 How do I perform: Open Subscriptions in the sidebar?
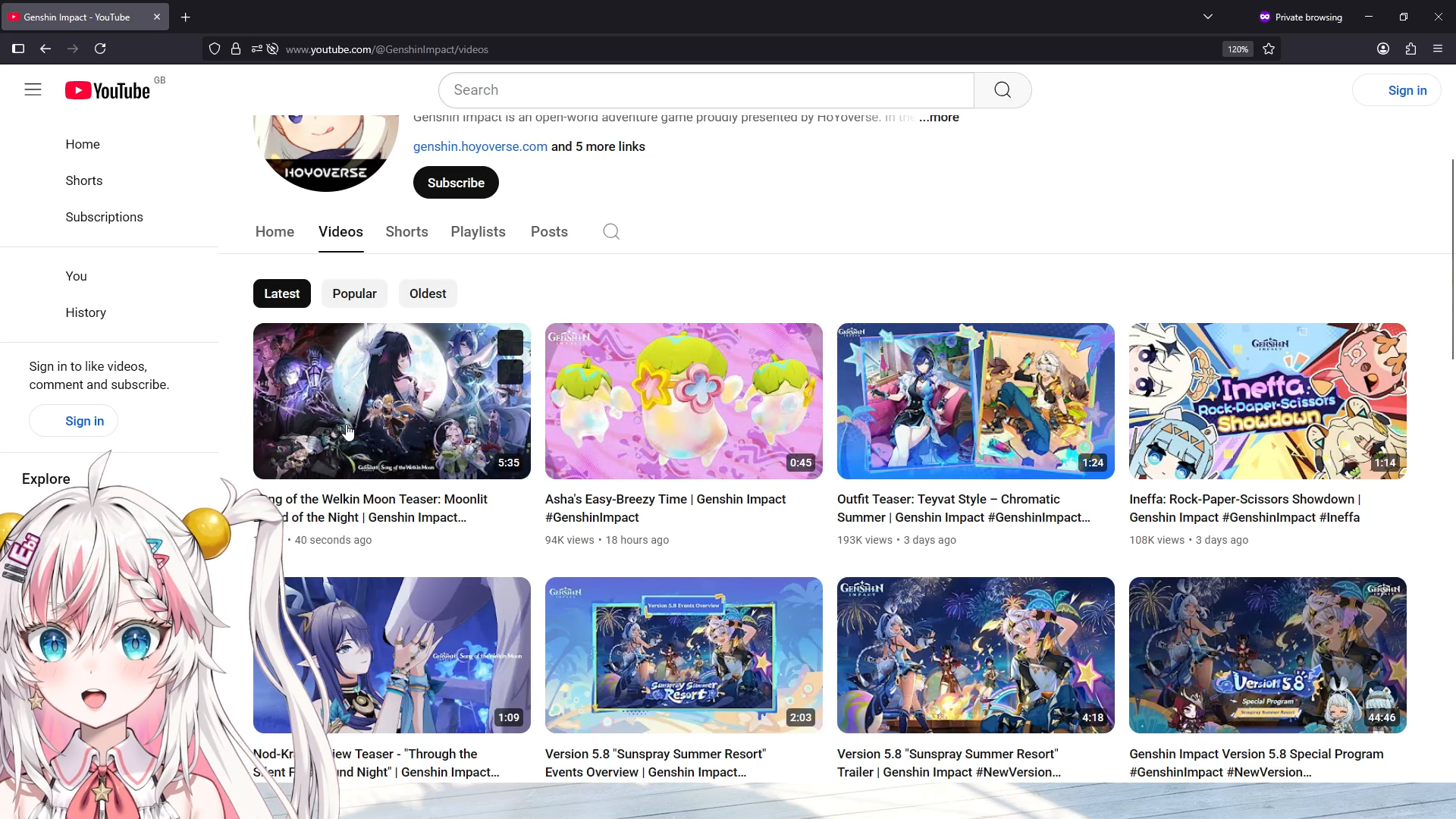(104, 217)
